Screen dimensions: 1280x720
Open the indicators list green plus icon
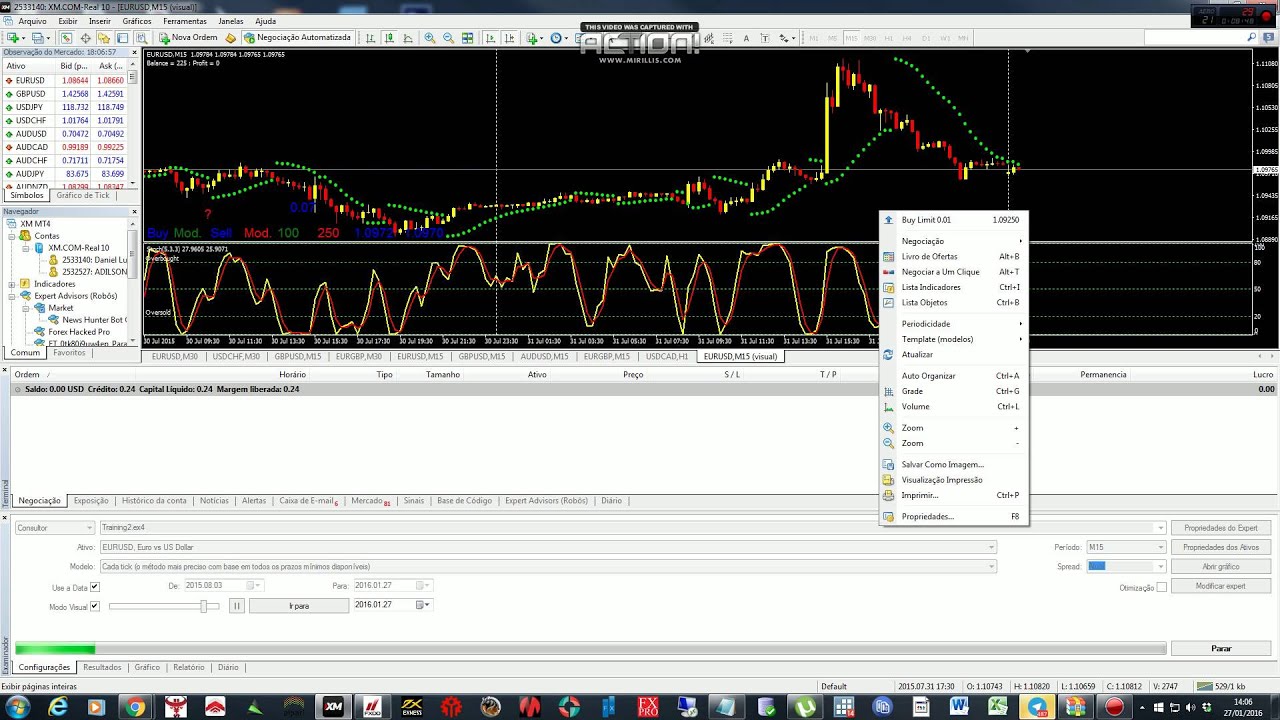(532, 38)
